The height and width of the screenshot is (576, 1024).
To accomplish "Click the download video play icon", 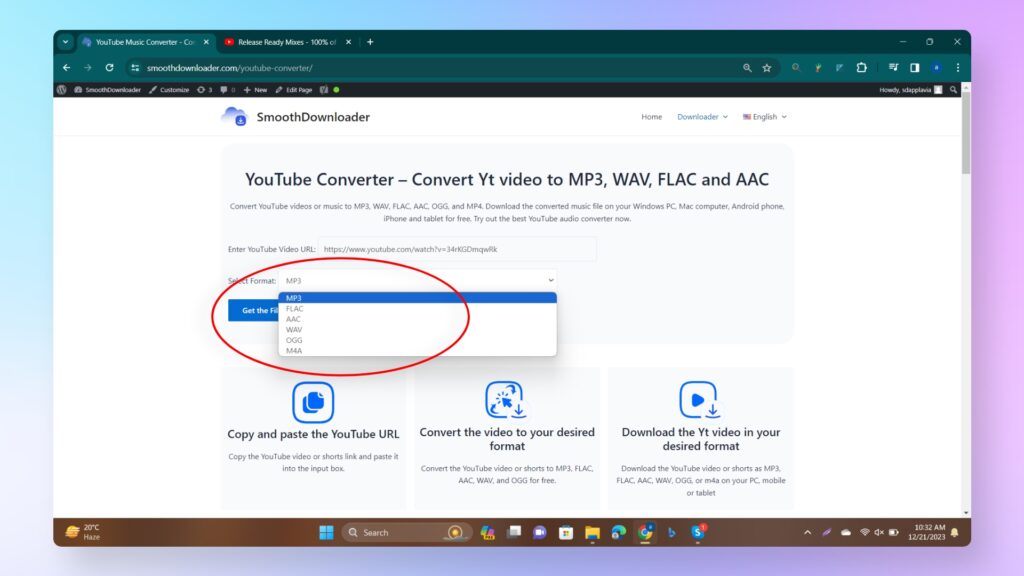I will (x=699, y=400).
